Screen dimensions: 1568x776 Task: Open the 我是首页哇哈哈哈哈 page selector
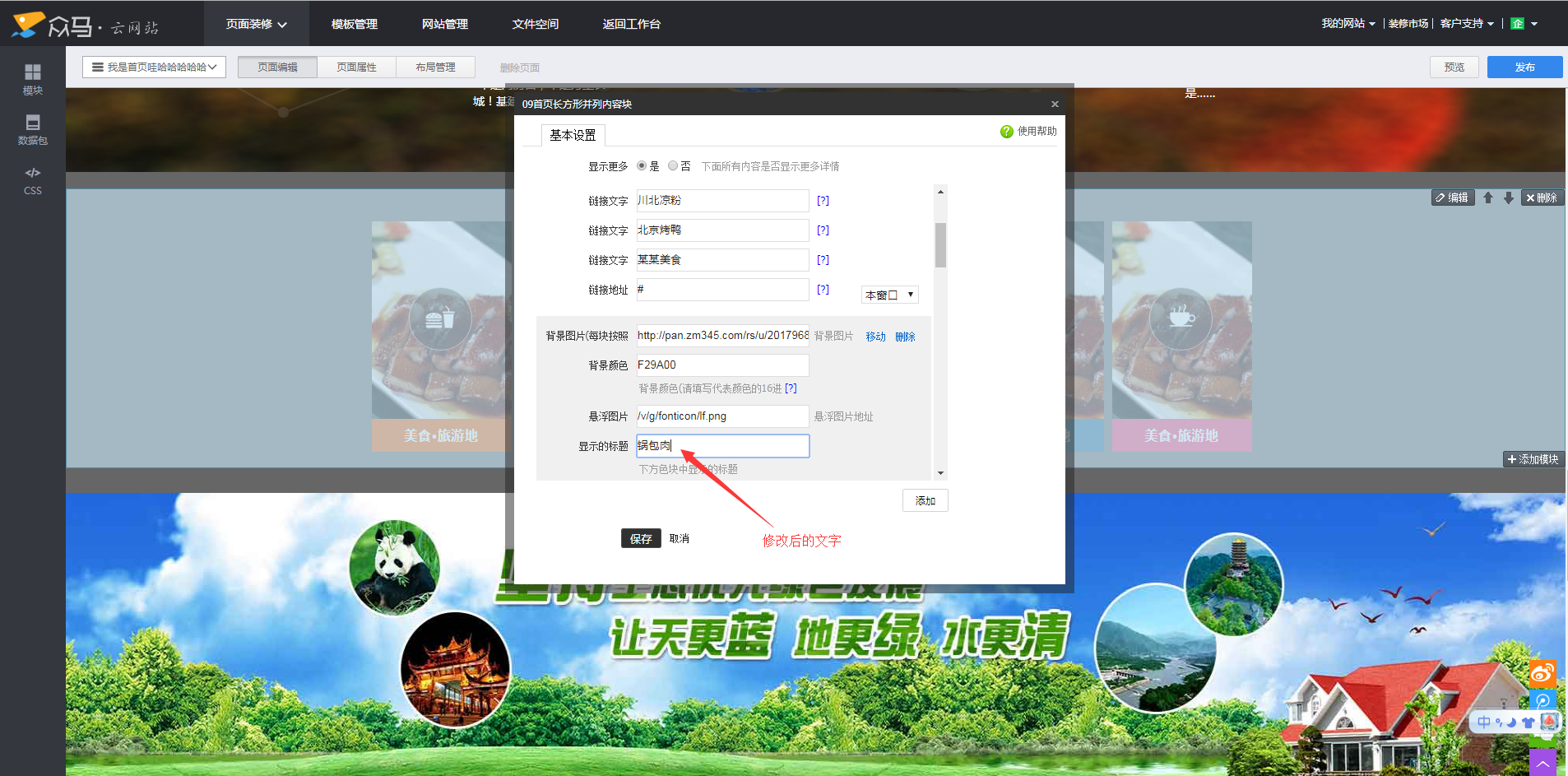pyautogui.click(x=154, y=67)
